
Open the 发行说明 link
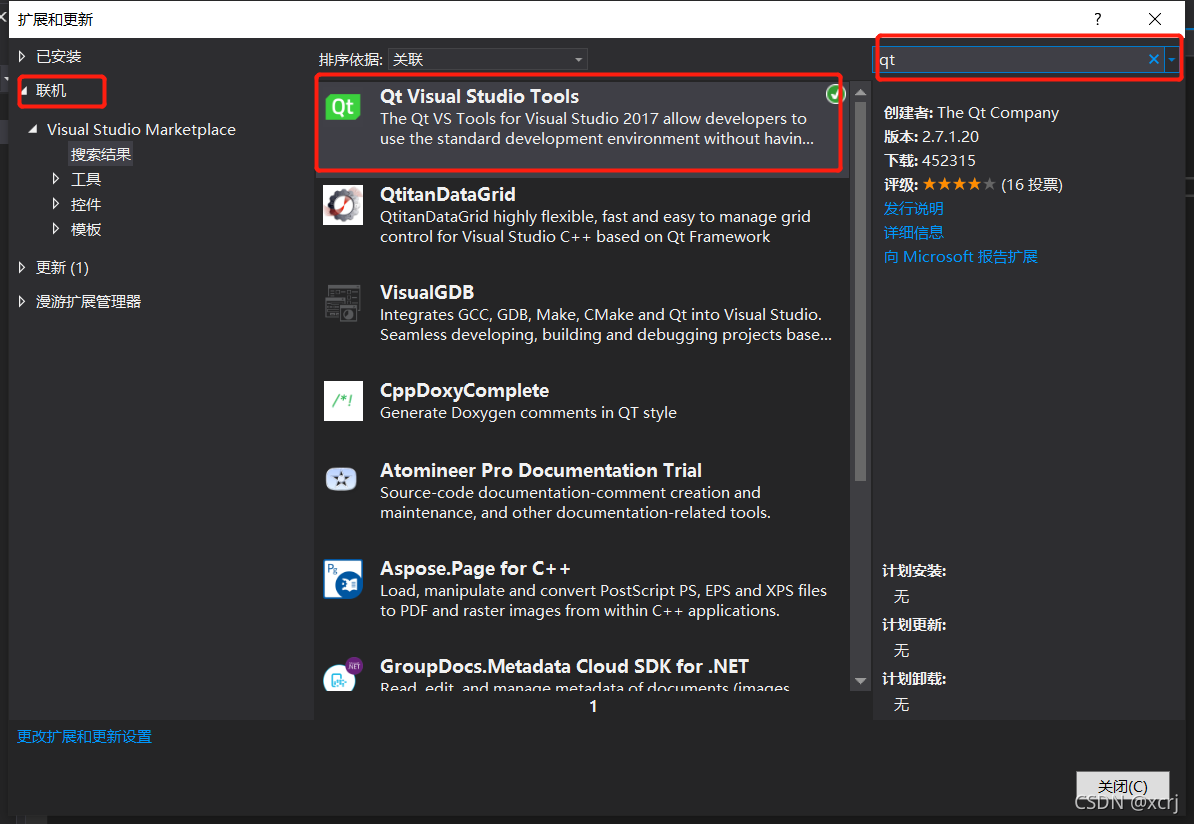coord(913,209)
